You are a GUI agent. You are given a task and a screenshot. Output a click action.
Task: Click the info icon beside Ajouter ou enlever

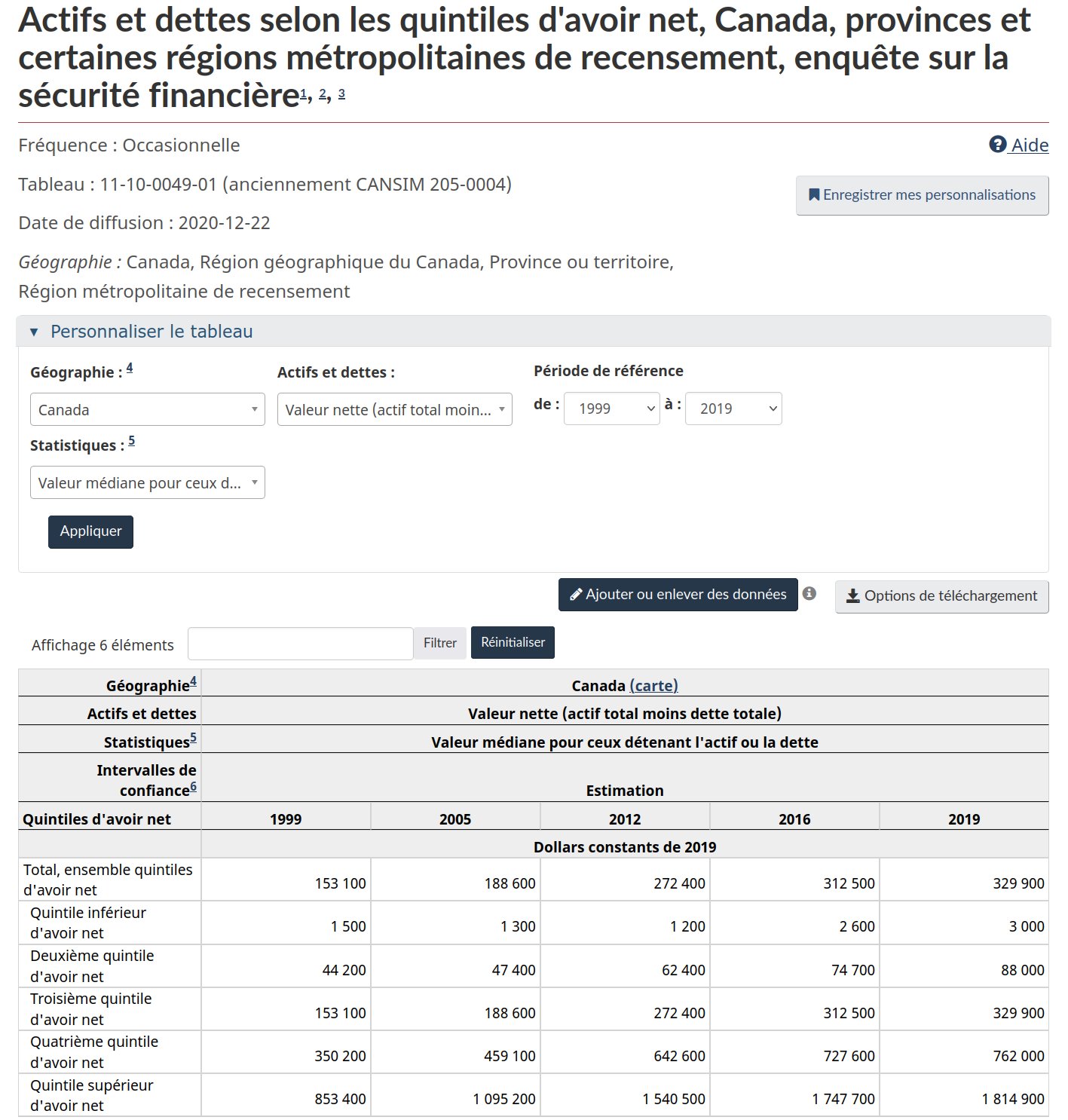809,593
